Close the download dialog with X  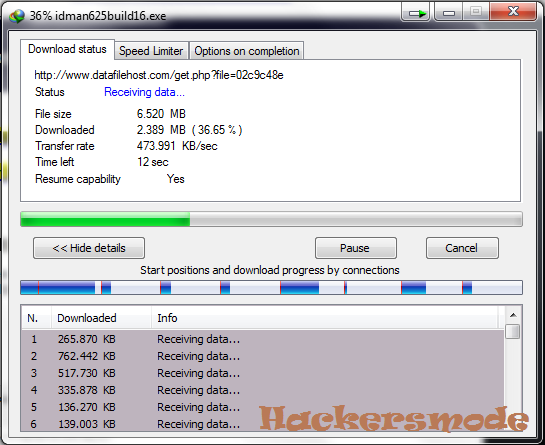click(x=513, y=13)
